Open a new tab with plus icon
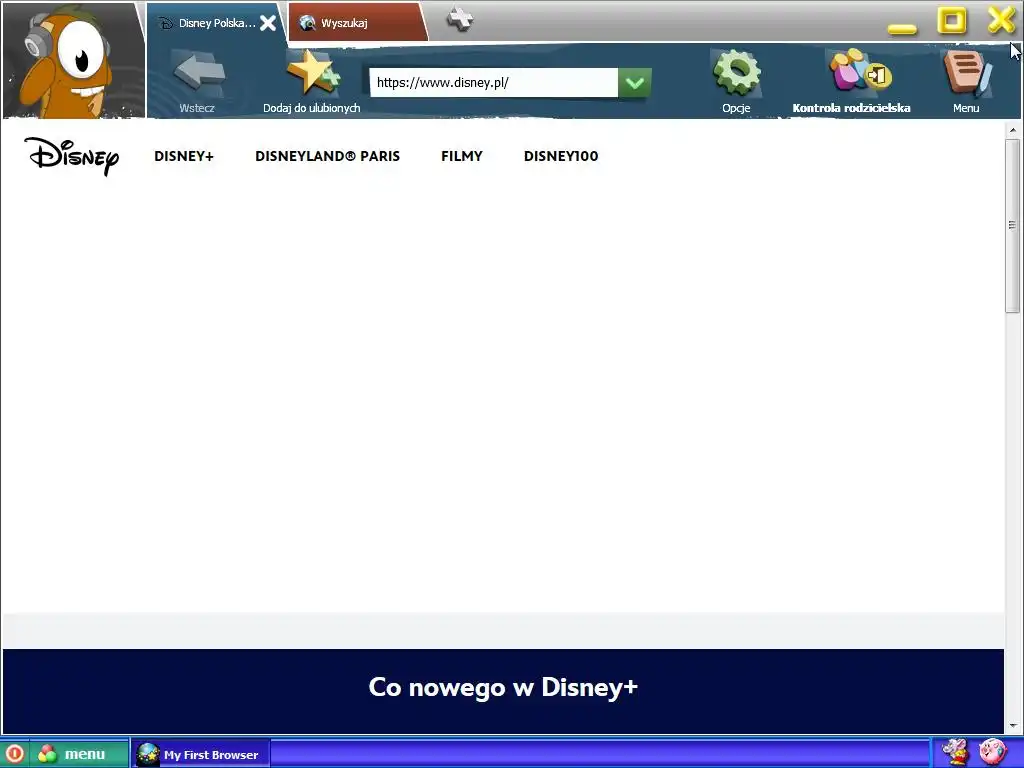 [460, 19]
